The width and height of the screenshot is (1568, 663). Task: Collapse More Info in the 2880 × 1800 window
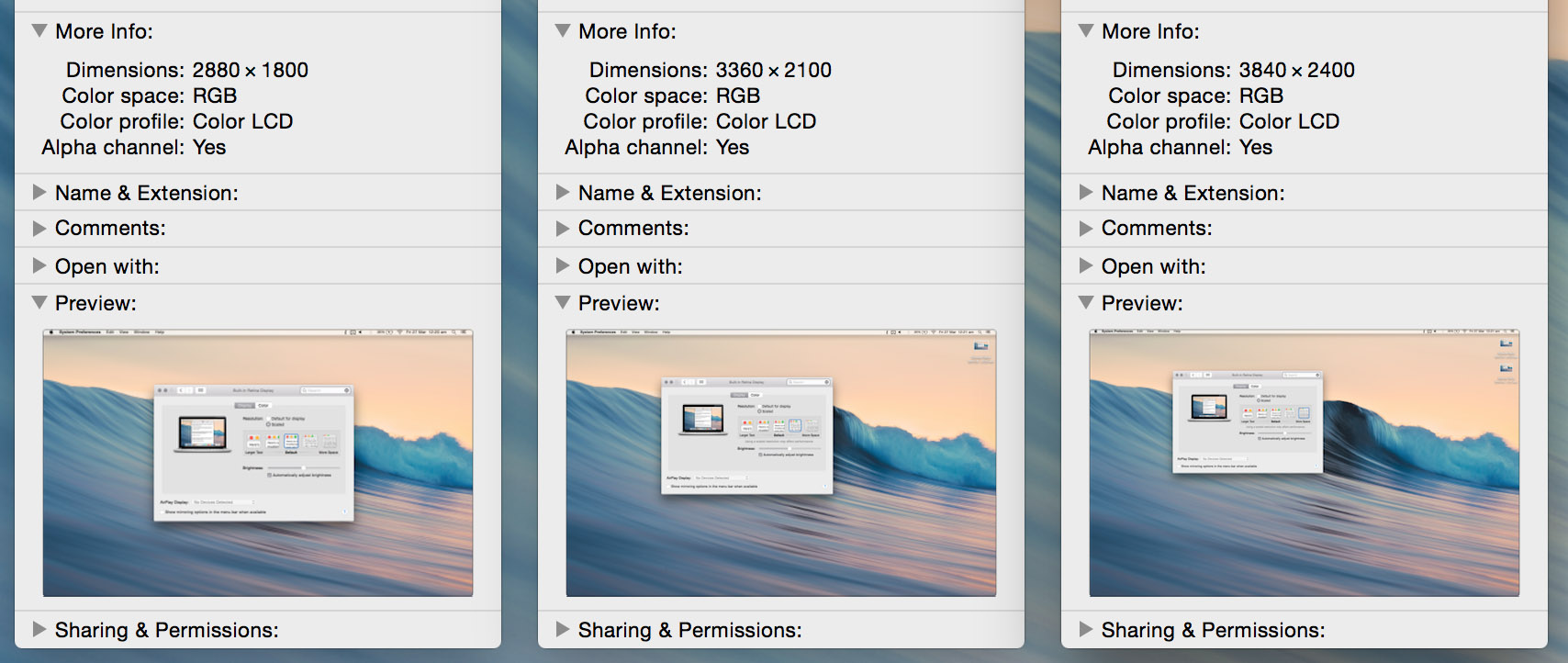coord(39,30)
